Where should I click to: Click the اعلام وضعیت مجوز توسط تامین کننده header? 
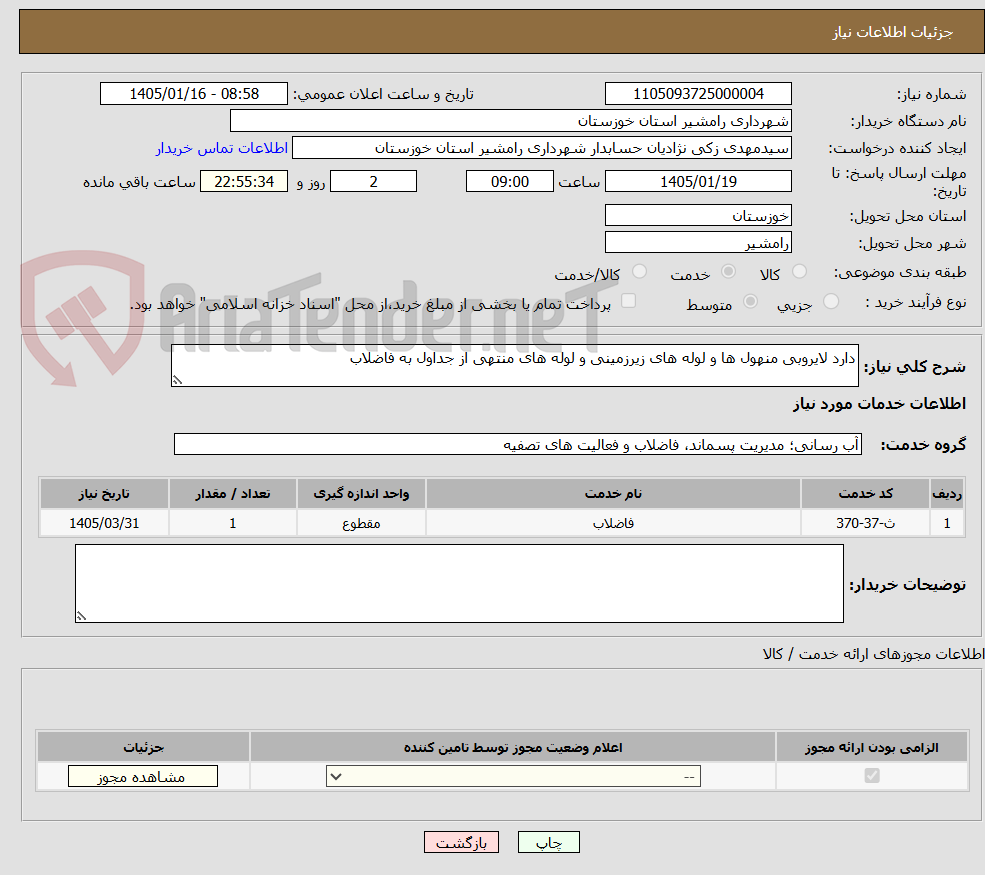[513, 747]
